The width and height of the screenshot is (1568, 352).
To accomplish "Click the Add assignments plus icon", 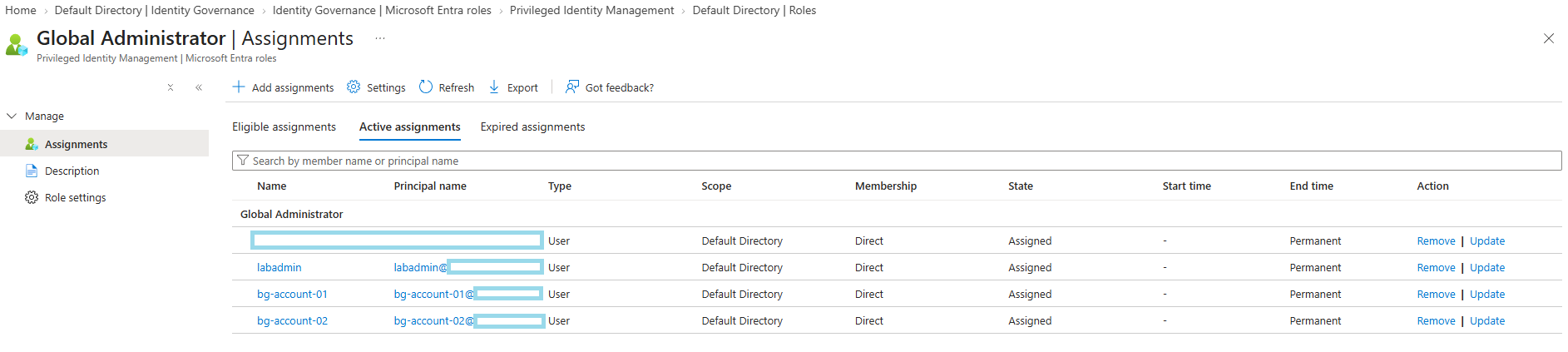I will (239, 87).
